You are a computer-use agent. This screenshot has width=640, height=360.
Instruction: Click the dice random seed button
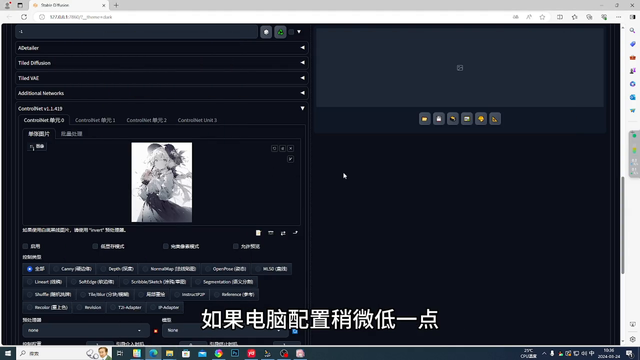click(266, 32)
